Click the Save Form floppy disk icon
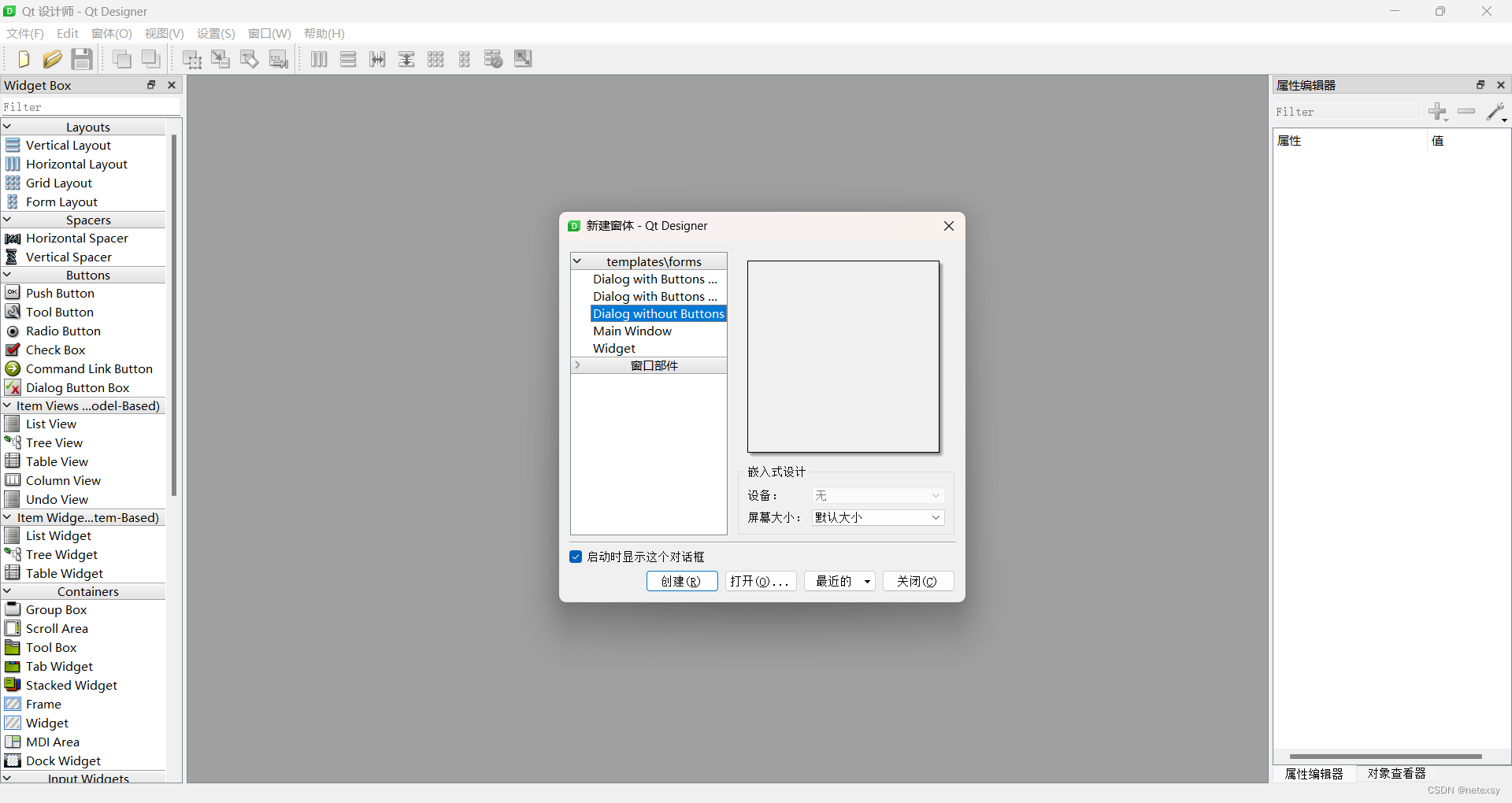The width and height of the screenshot is (1512, 803). 81,58
